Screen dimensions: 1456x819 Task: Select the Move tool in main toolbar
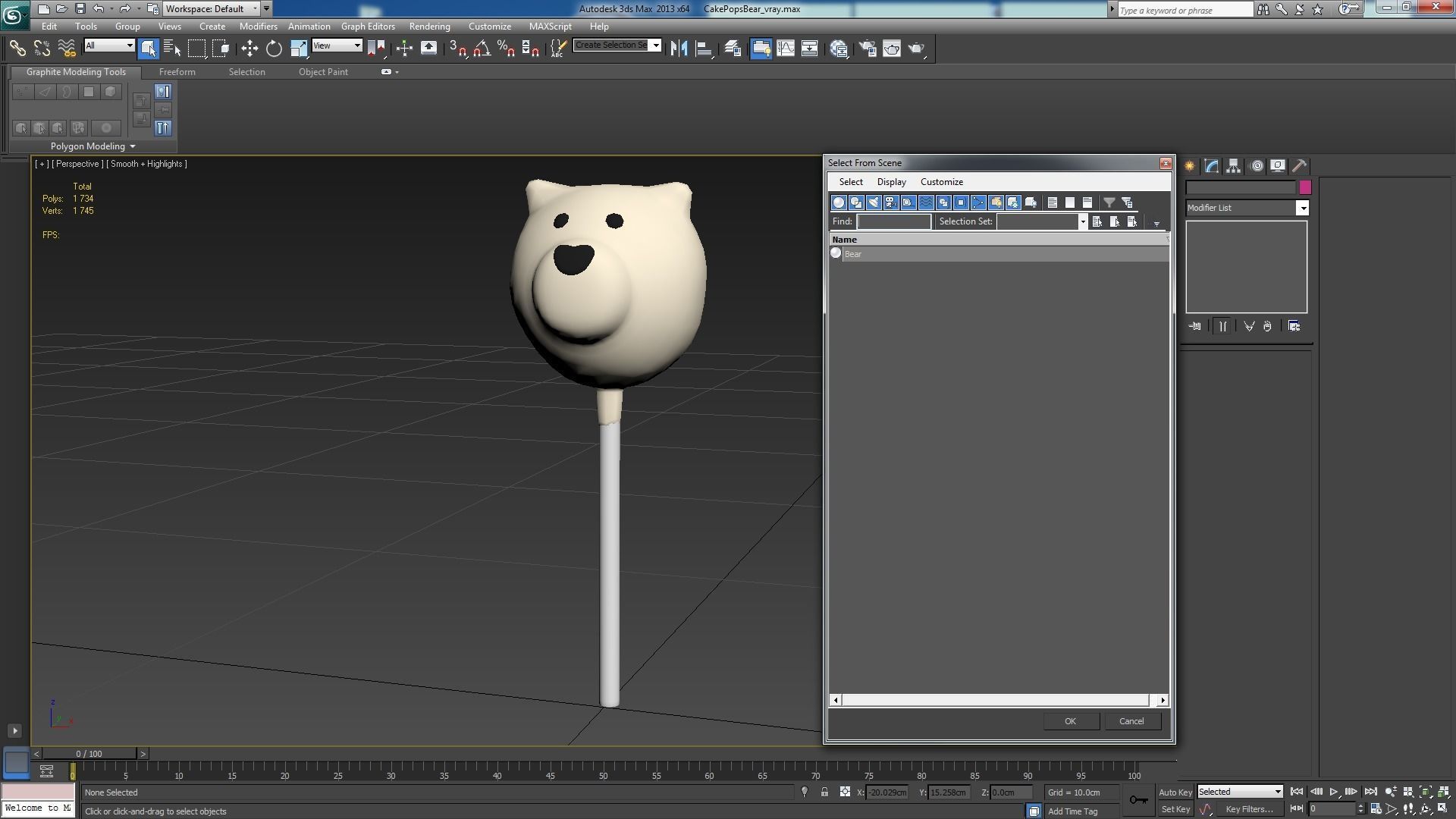point(249,49)
